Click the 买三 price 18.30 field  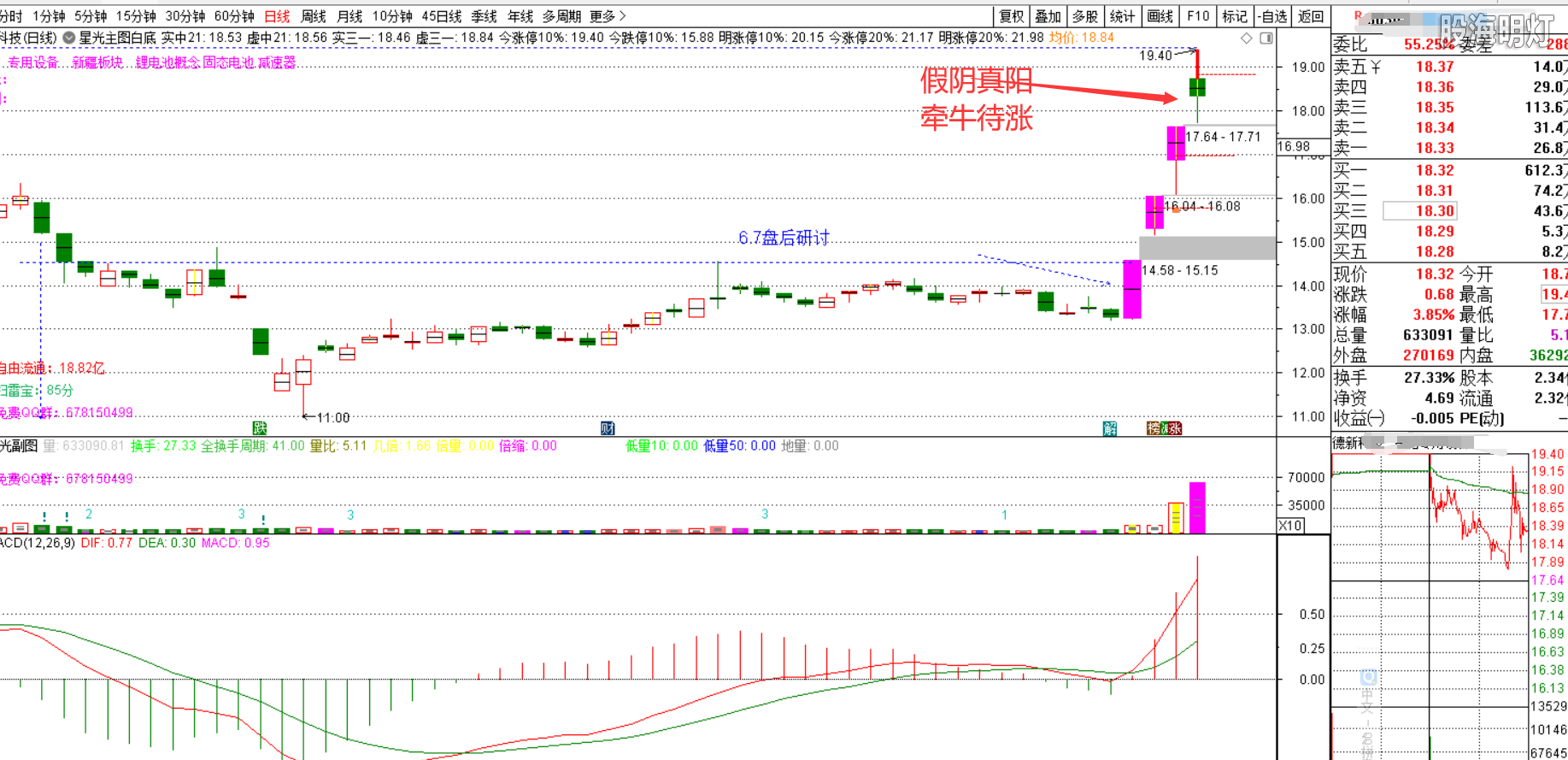click(x=1419, y=211)
